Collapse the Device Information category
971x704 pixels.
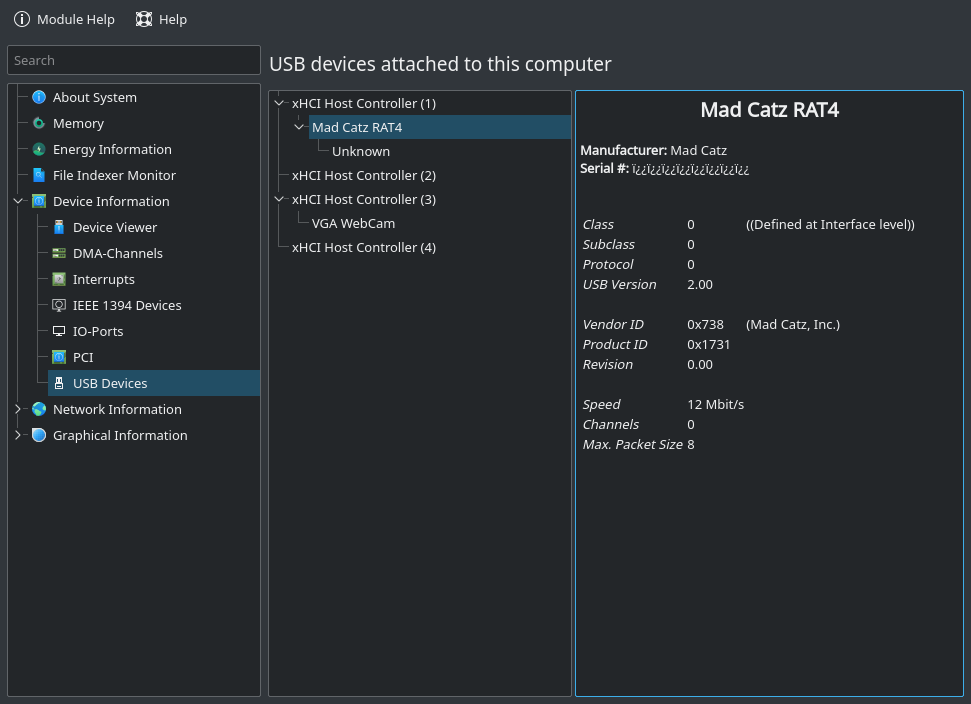point(18,201)
